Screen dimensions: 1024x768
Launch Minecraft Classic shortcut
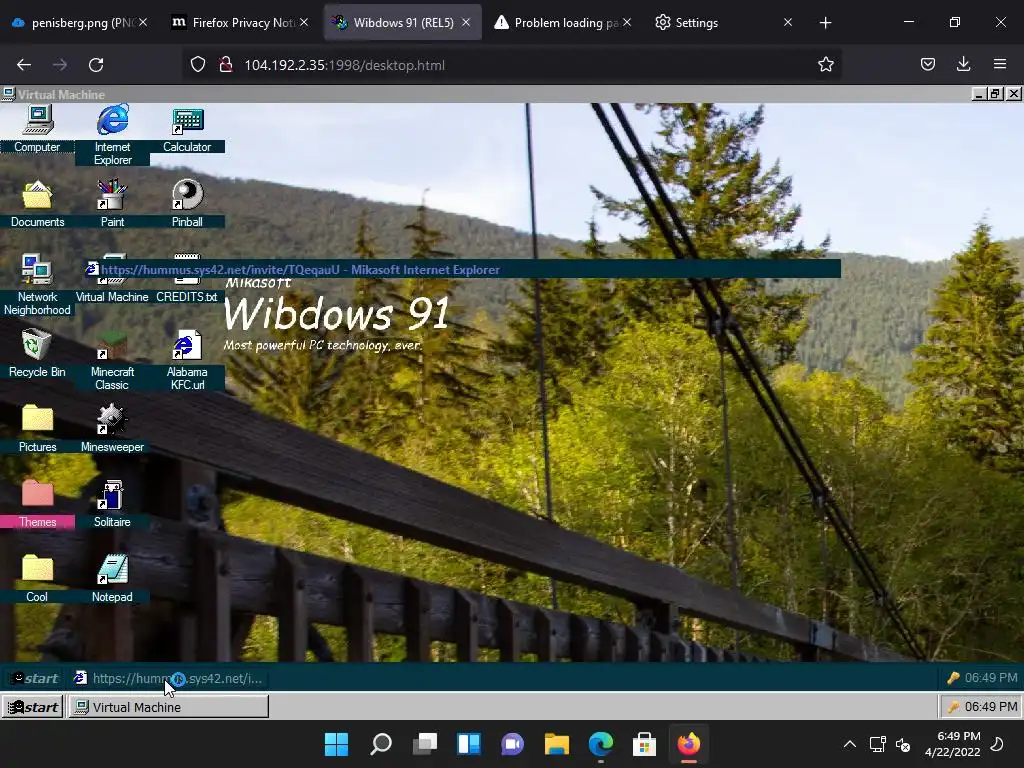coord(112,359)
